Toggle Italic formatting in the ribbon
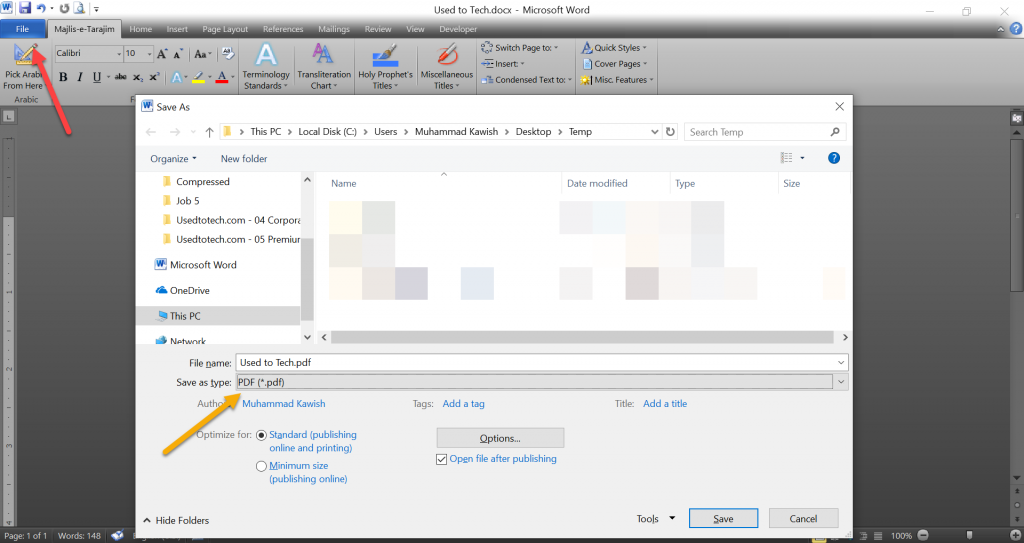Viewport: 1024px width, 543px height. coord(80,77)
